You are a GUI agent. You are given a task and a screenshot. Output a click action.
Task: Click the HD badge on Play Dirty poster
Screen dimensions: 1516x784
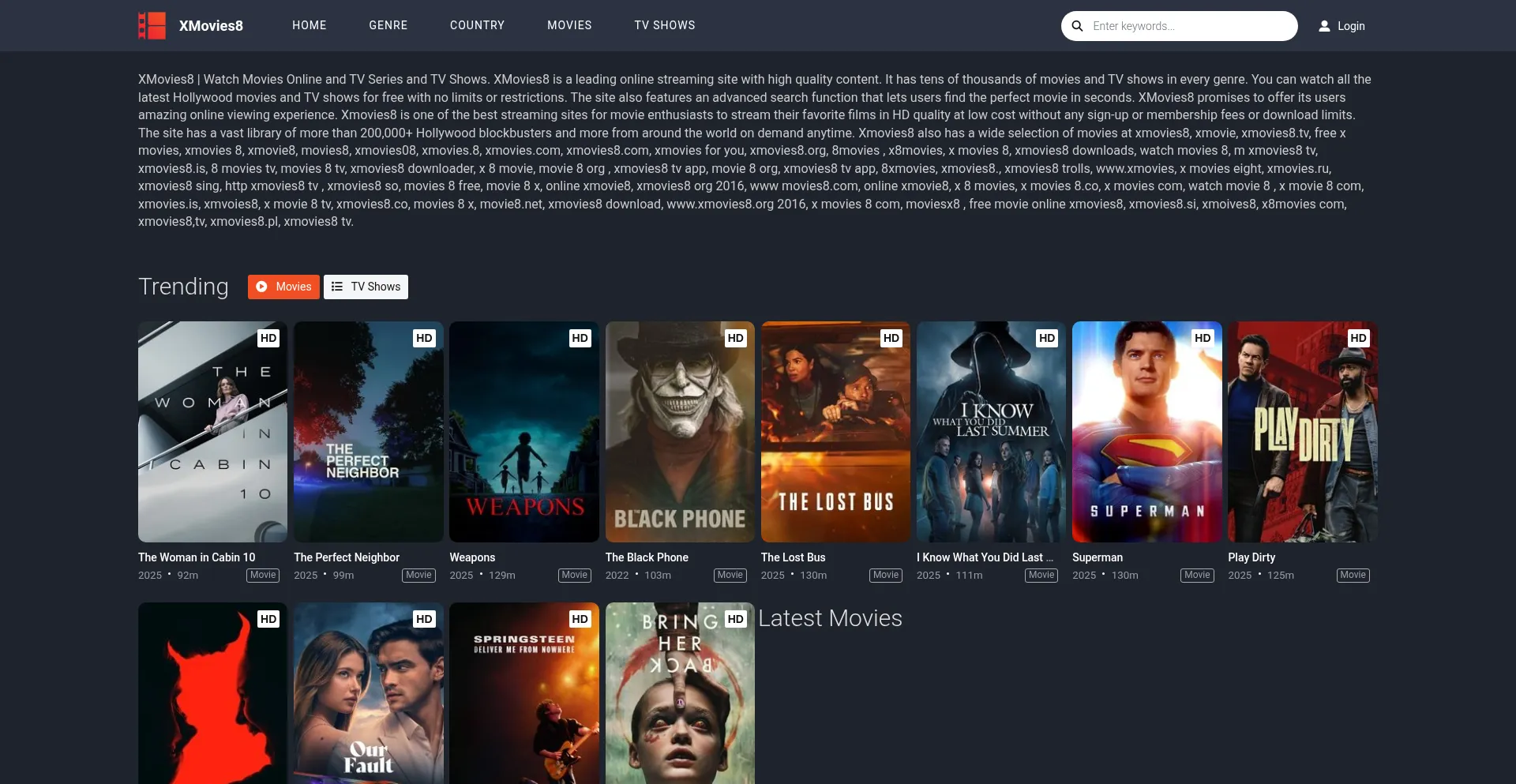coord(1357,338)
